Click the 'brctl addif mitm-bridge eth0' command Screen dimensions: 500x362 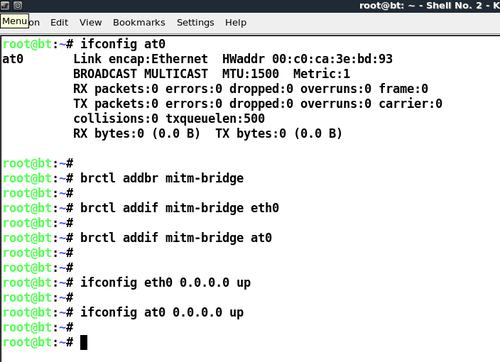pyautogui.click(x=179, y=208)
